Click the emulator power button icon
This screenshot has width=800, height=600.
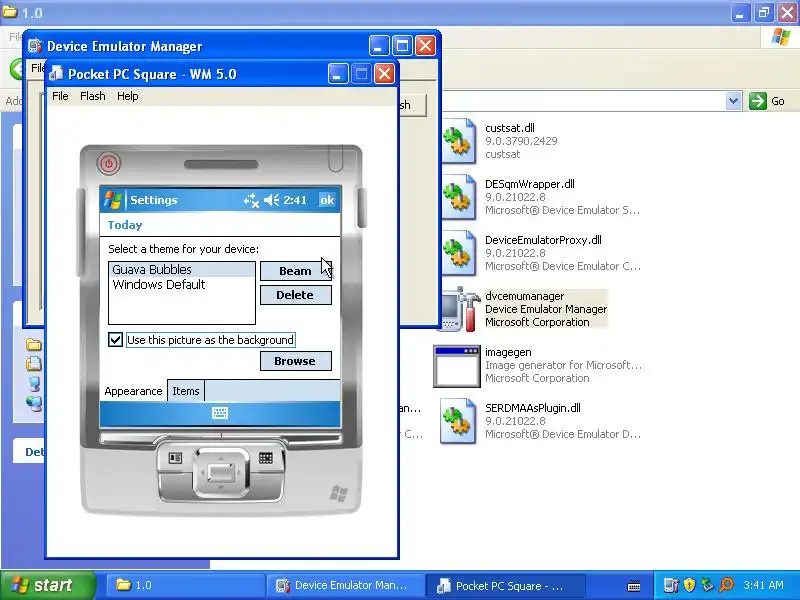pos(109,163)
